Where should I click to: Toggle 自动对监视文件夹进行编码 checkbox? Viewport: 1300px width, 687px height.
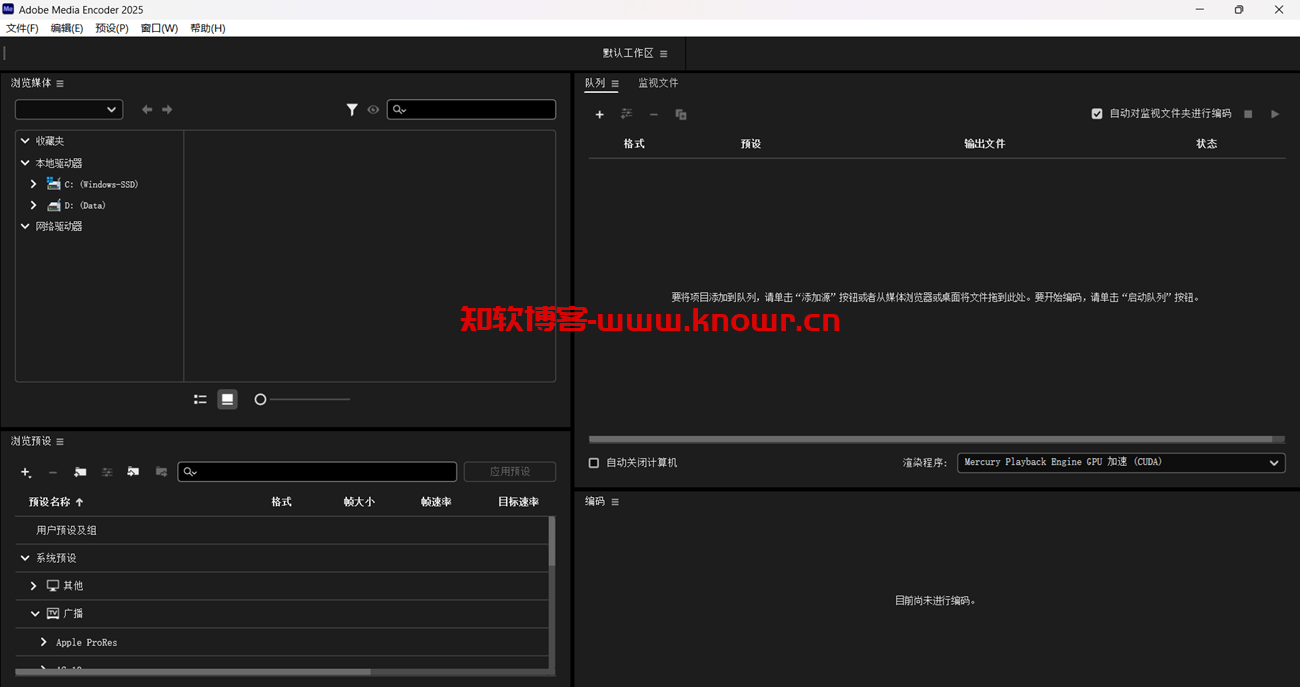[x=1097, y=114]
